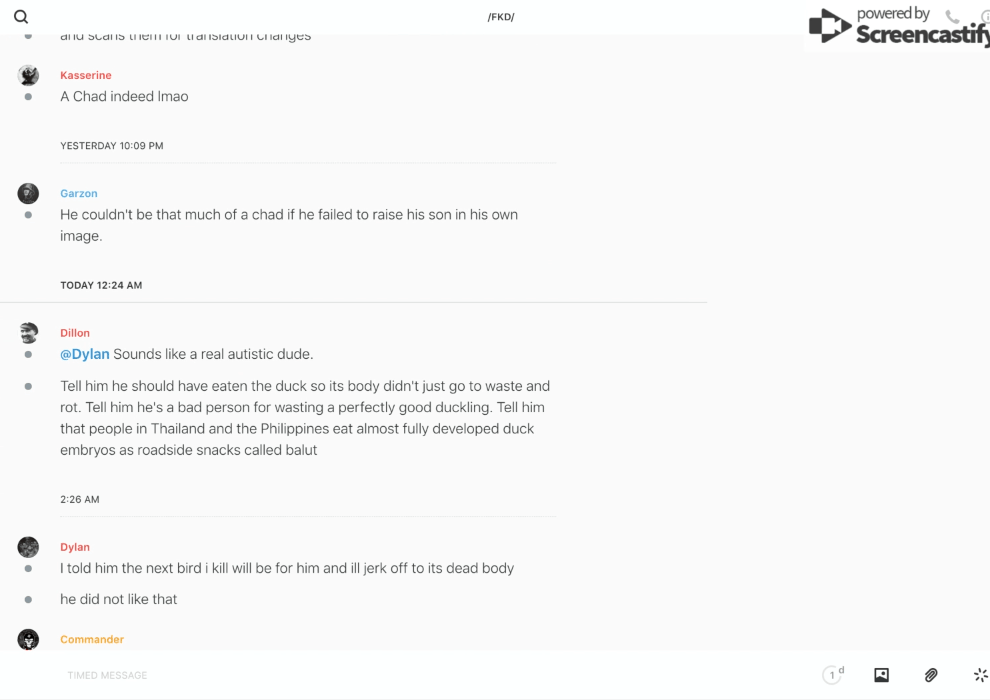Click the /FKD/ conversation title
The width and height of the screenshot is (990, 700).
pyautogui.click(x=501, y=17)
